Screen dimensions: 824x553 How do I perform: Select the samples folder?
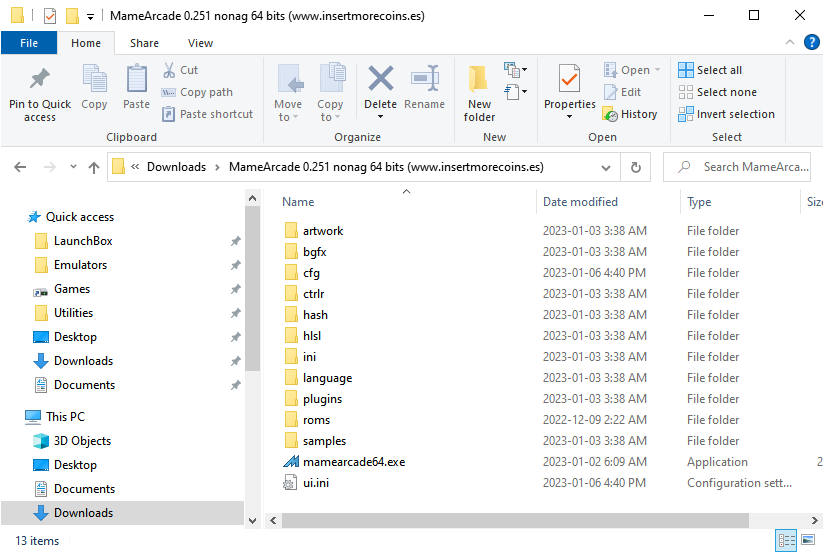(x=315, y=441)
